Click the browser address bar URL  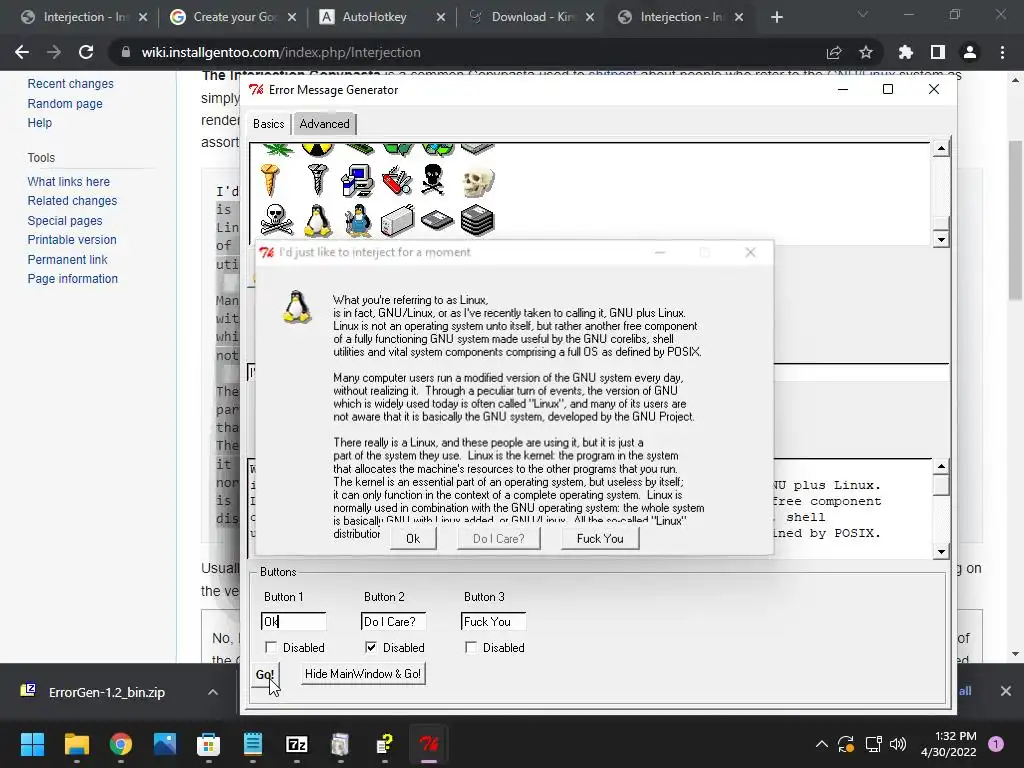(281, 52)
